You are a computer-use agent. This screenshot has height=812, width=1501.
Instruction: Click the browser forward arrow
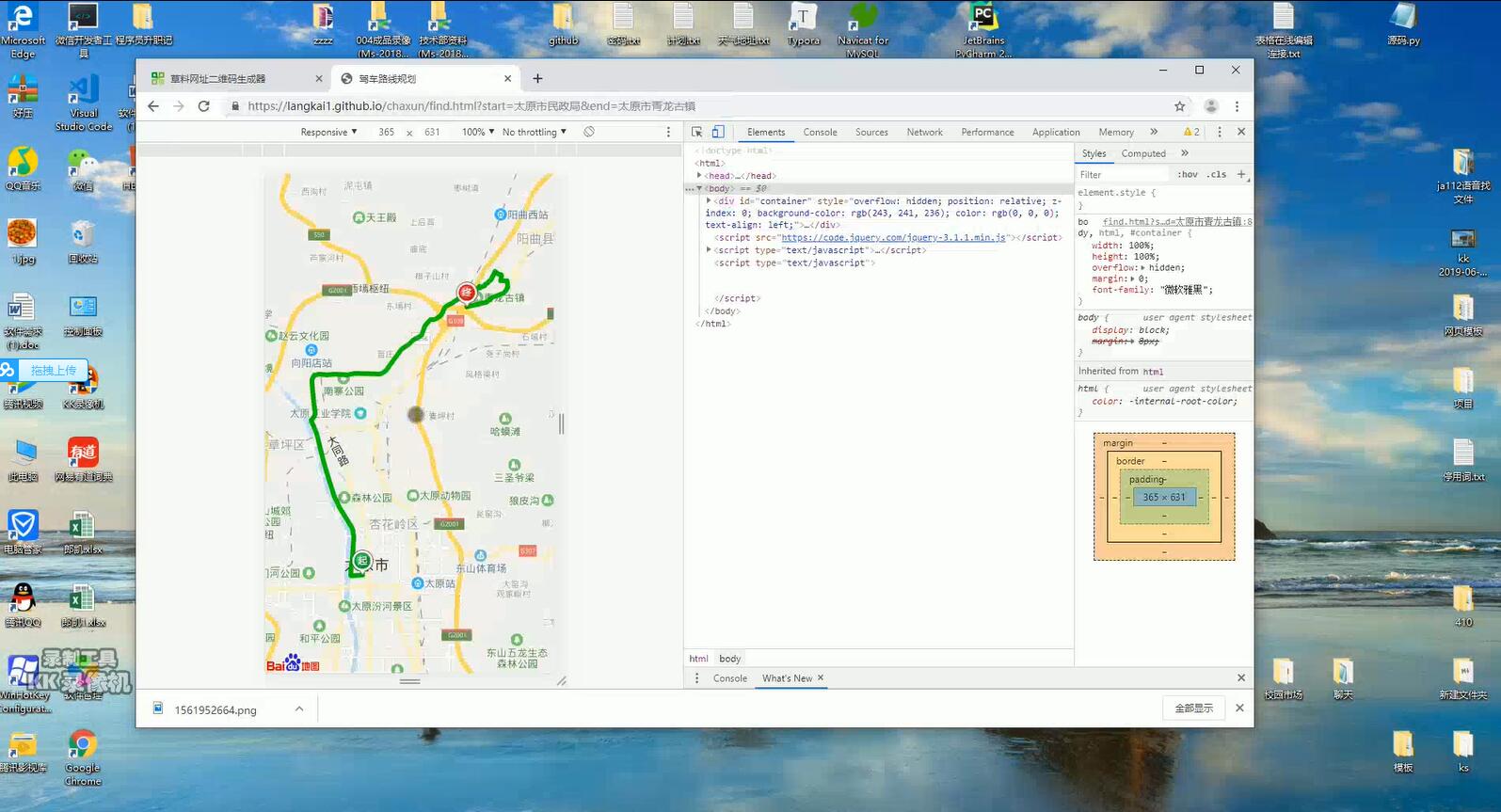pos(179,106)
